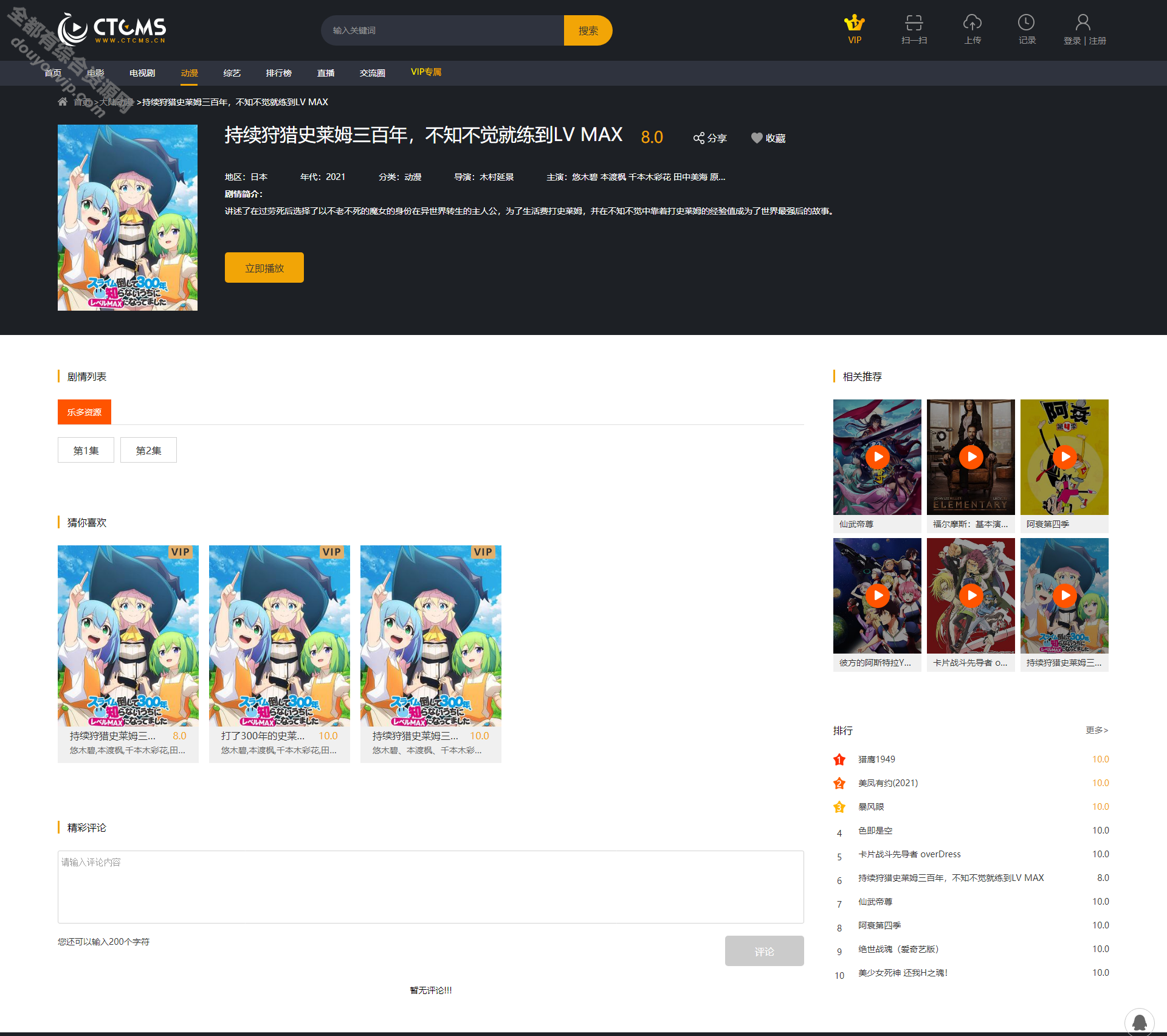Image resolution: width=1167 pixels, height=1036 pixels.
Task: Open the VIP crown icon
Action: (x=855, y=23)
